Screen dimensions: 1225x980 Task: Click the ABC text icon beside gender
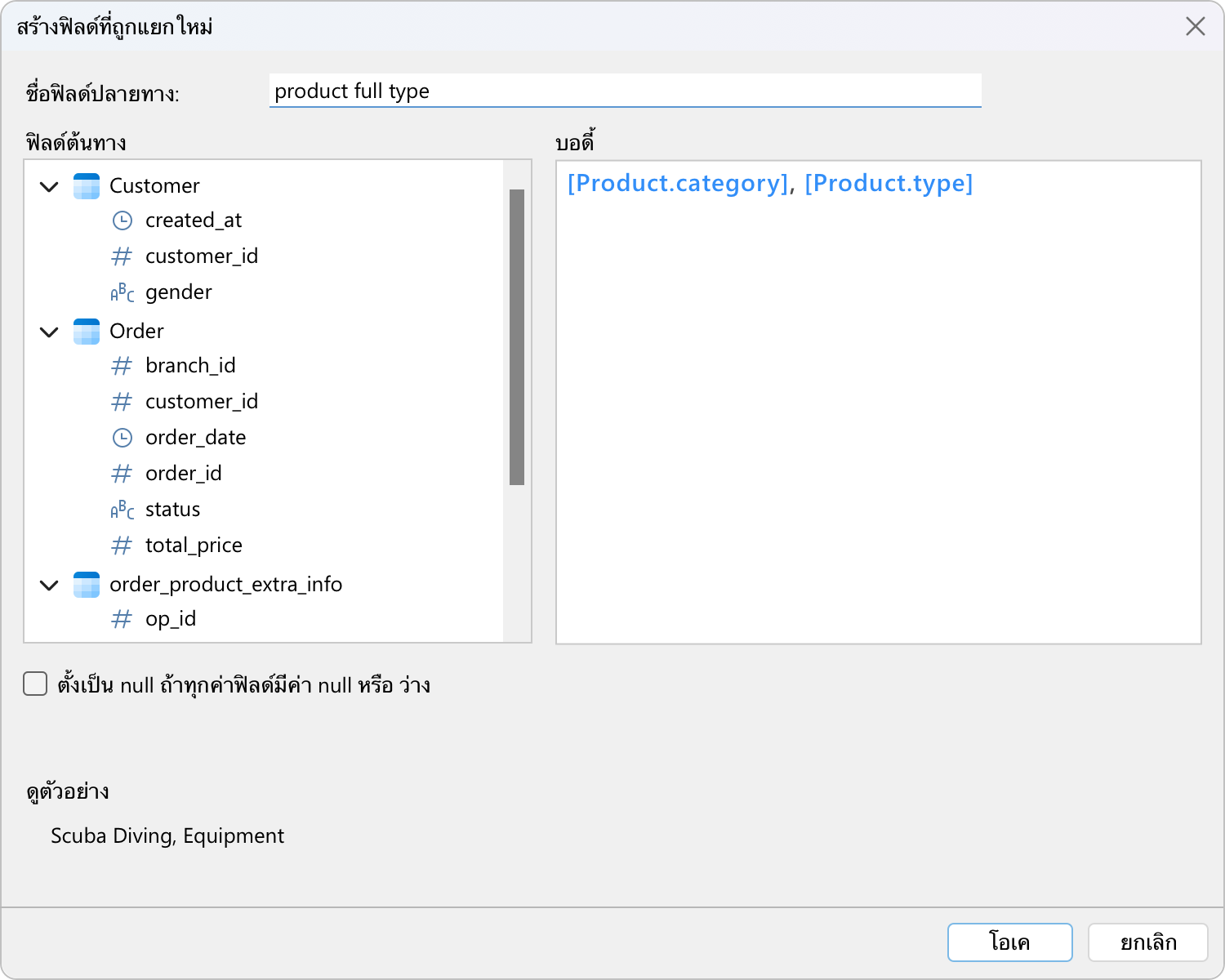tap(122, 292)
